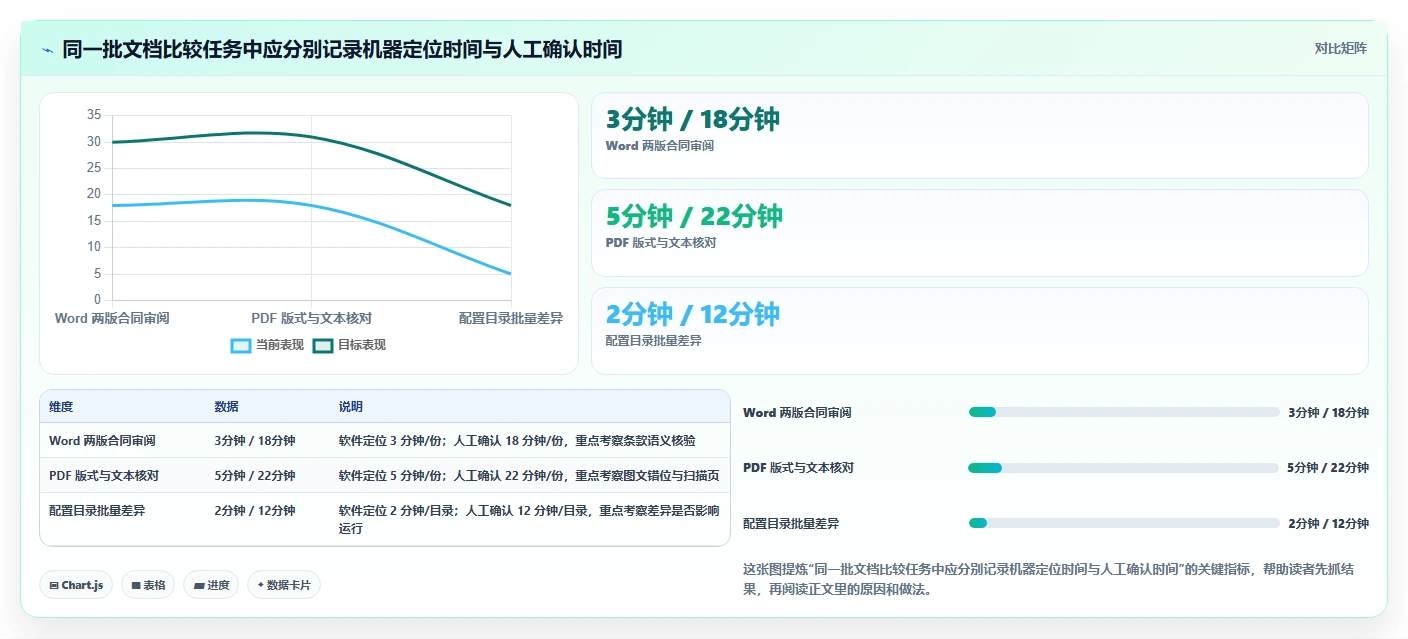
Task: Click y-axis value 35 on chart
Action: (x=94, y=115)
